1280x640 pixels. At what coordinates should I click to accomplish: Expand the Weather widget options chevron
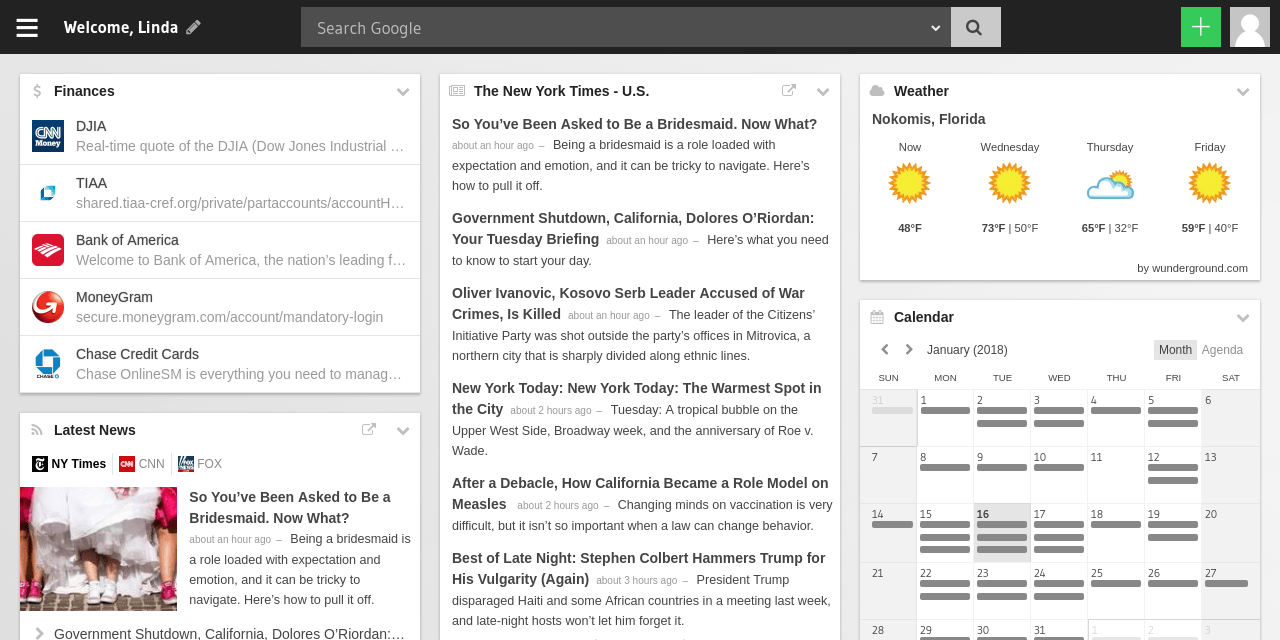1243,92
